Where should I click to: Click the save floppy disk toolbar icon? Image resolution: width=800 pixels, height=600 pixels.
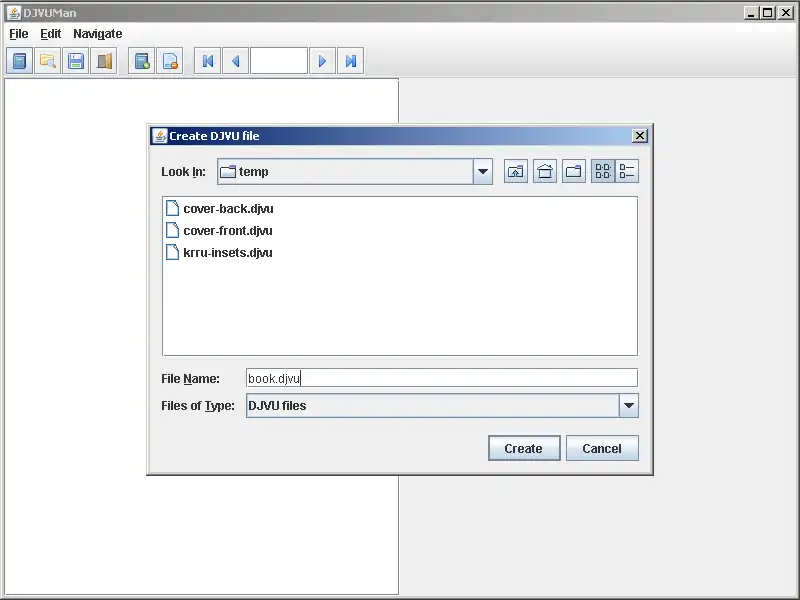76,61
